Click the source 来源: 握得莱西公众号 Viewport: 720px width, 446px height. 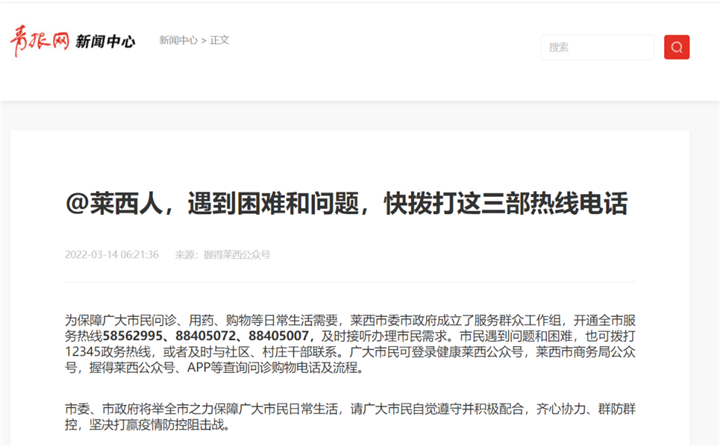click(223, 254)
